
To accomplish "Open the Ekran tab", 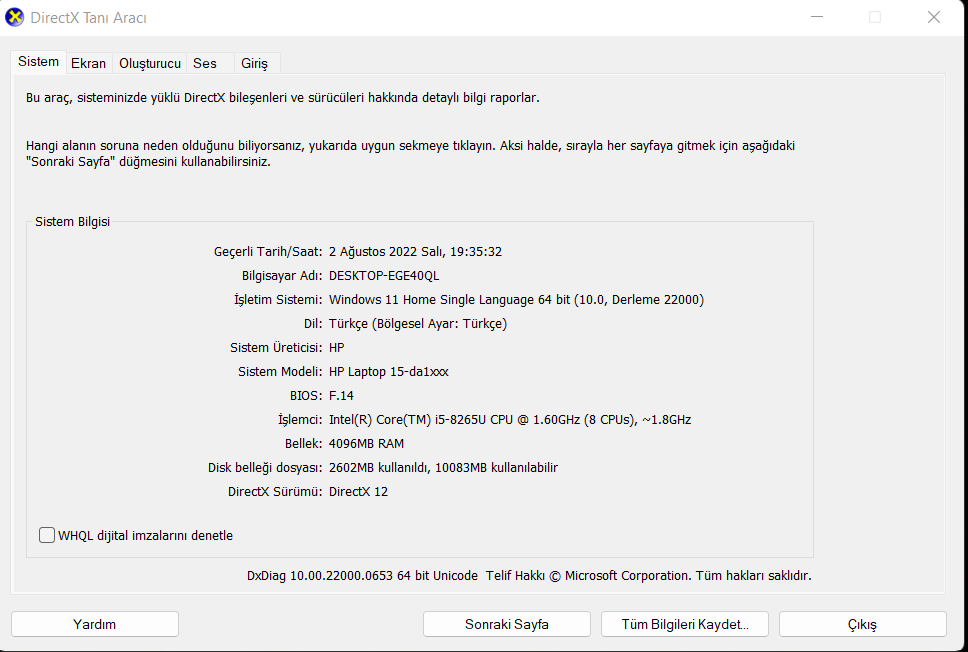I will pyautogui.click(x=88, y=64).
